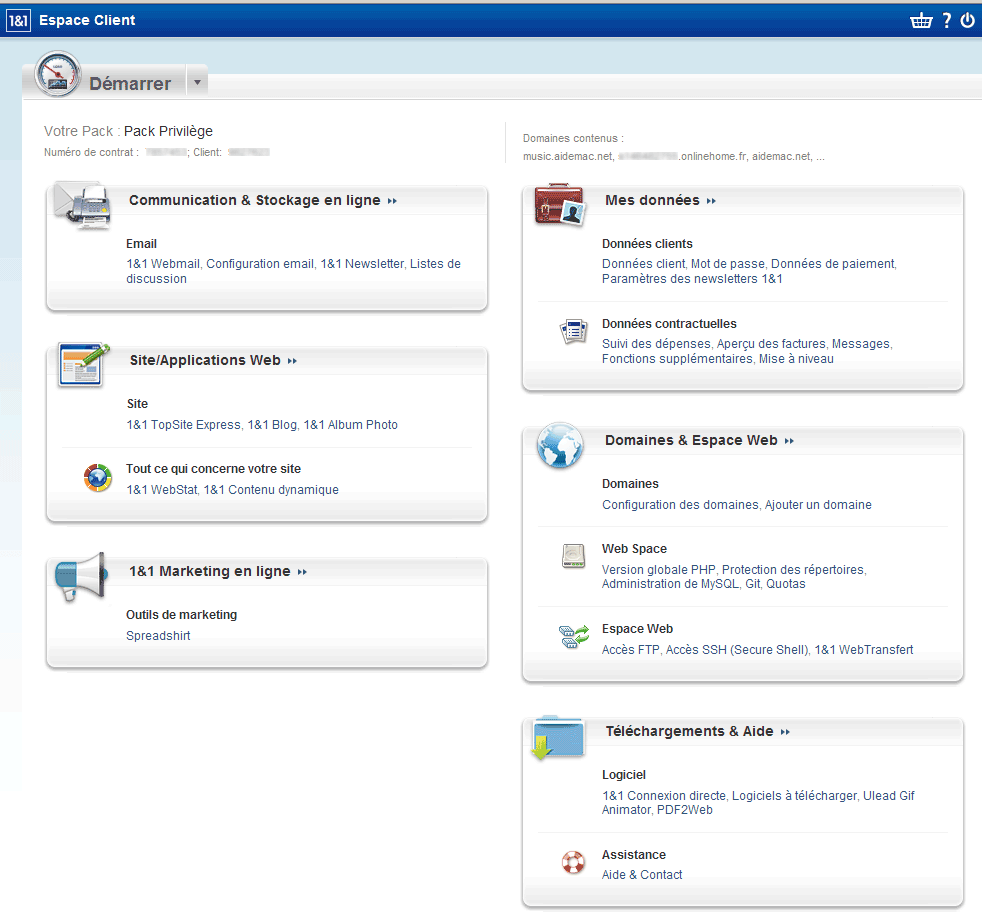The image size is (982, 921).
Task: Open Site/Applications Web heading
Action: pos(205,361)
